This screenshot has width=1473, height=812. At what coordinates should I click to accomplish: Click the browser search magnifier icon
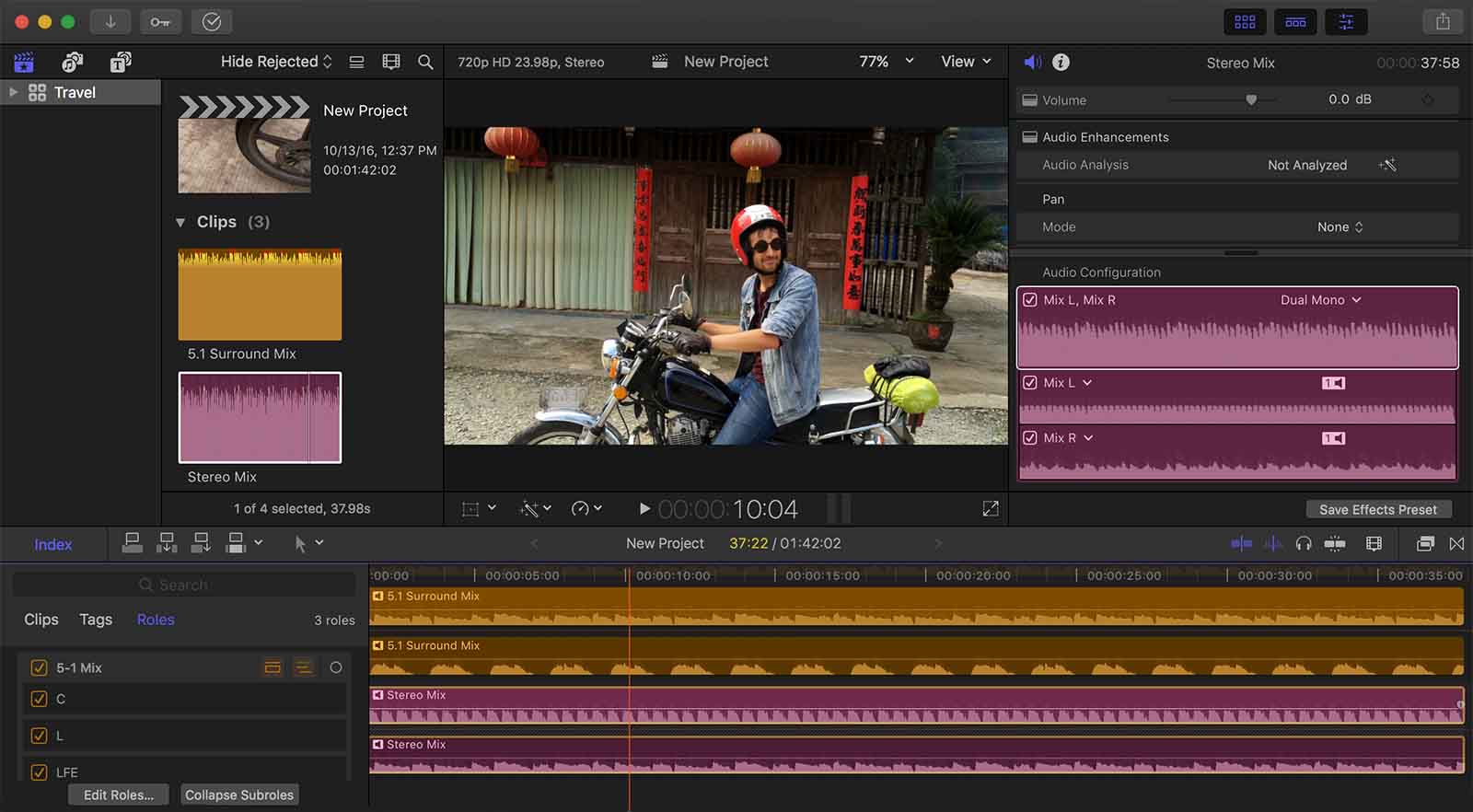425,62
